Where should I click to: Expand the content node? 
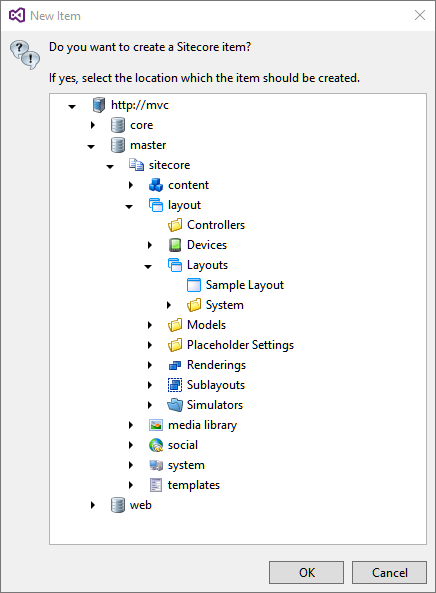[x=131, y=185]
